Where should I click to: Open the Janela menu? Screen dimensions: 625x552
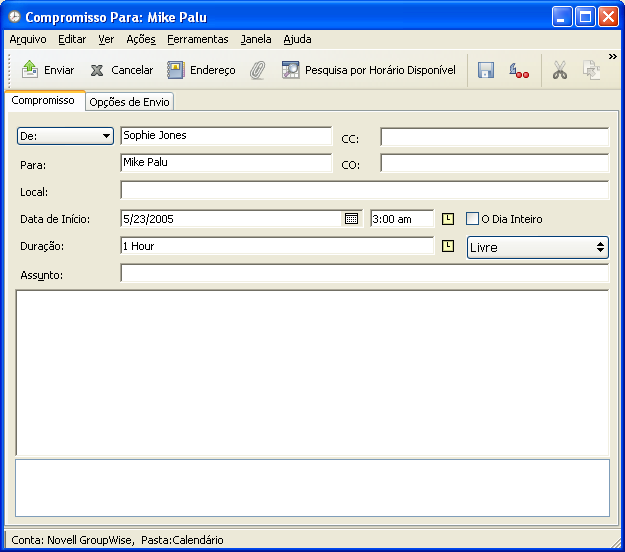point(256,39)
